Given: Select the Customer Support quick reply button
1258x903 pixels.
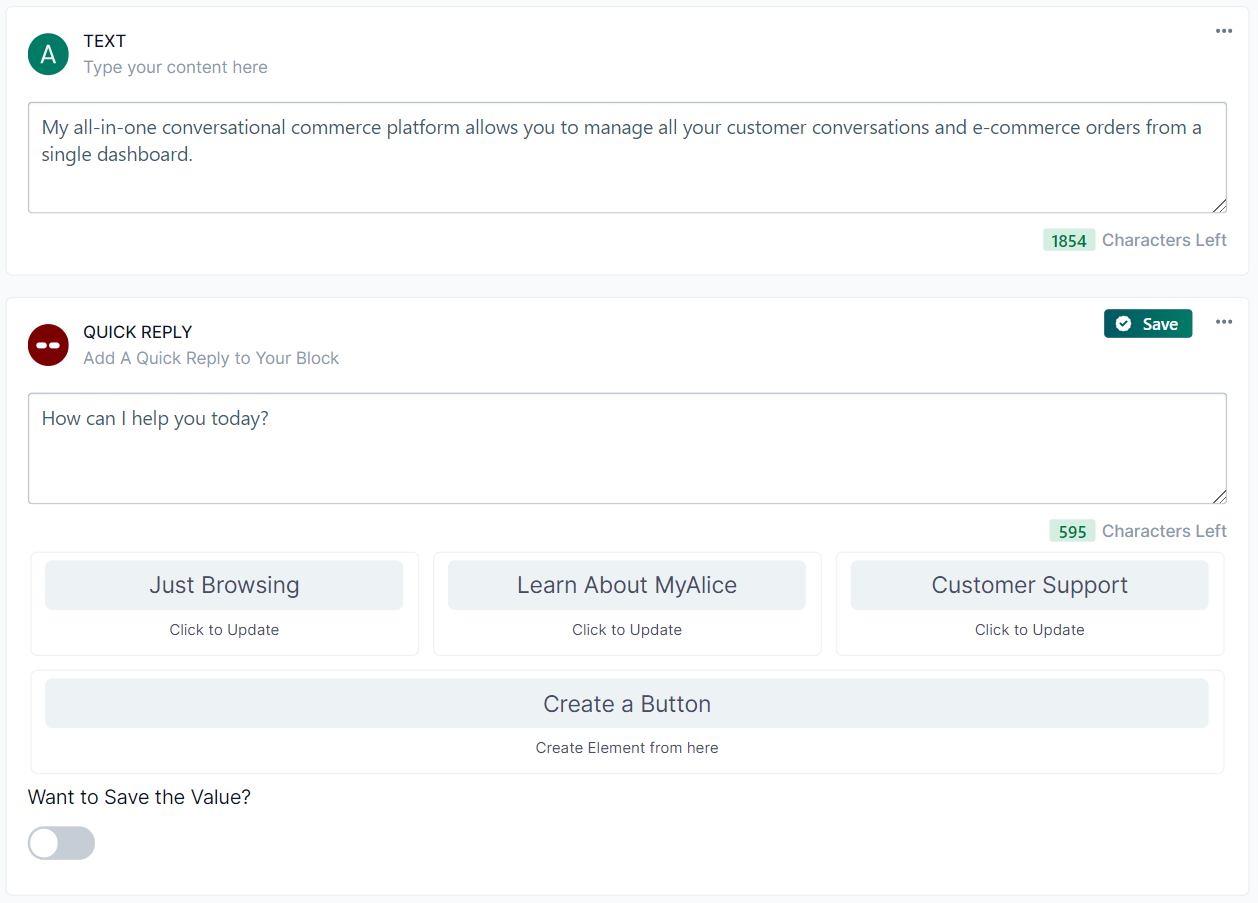Looking at the screenshot, I should point(1029,585).
